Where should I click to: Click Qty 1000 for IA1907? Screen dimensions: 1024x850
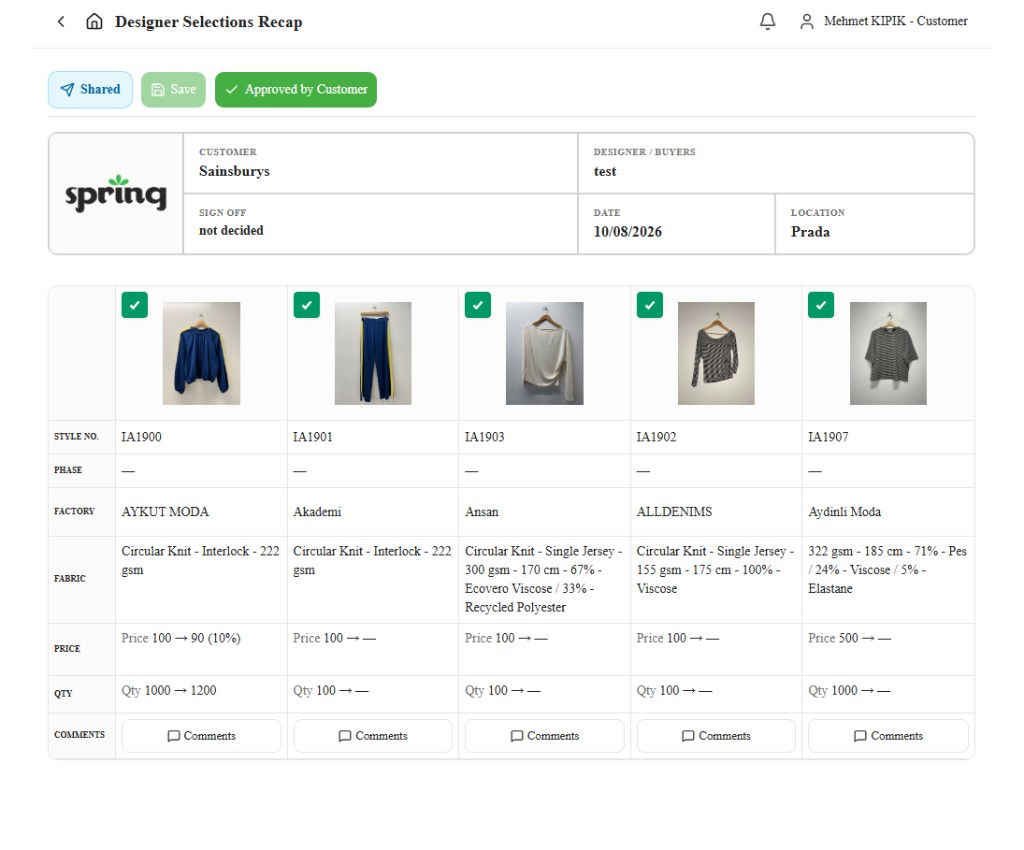[x=849, y=690]
